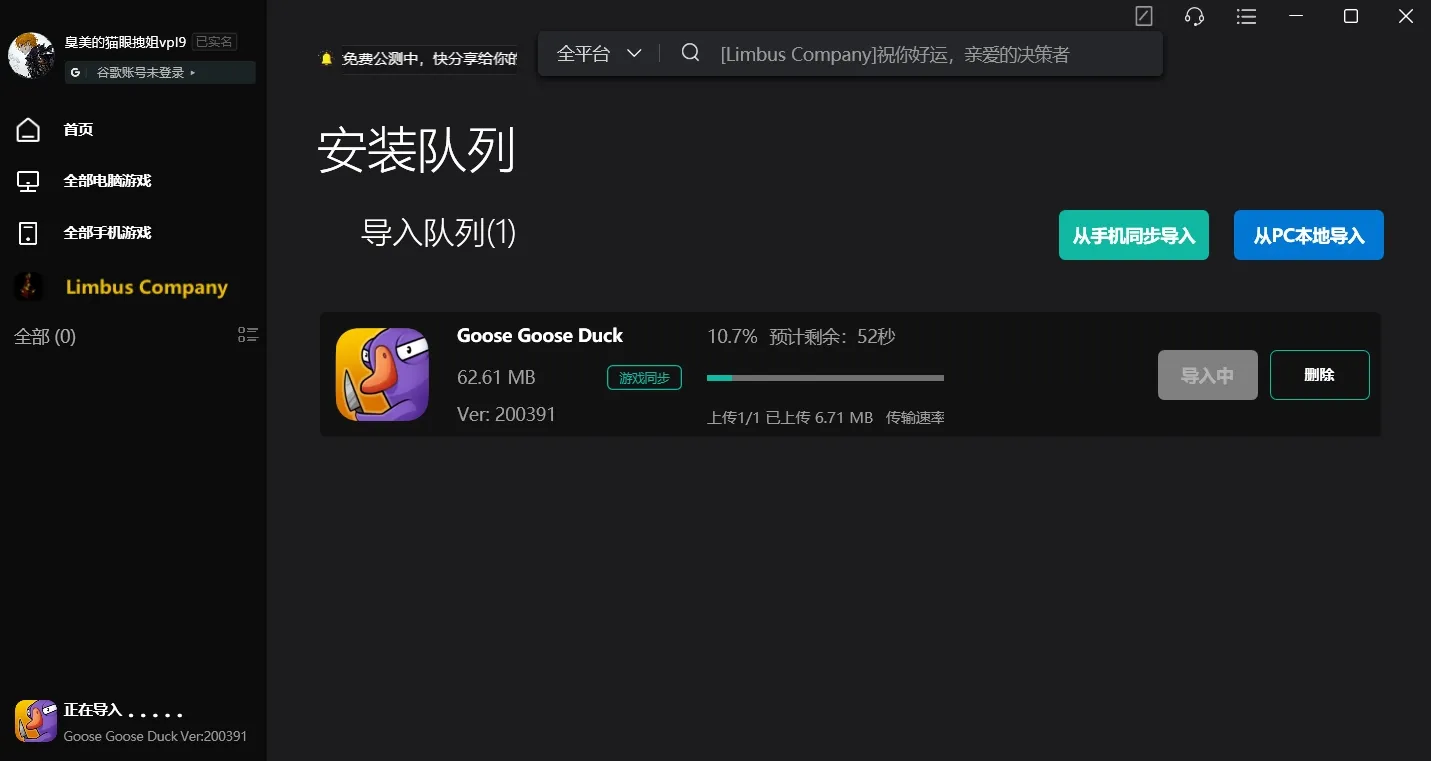
Task: Click 从PC本地导入 button
Action: pos(1309,235)
